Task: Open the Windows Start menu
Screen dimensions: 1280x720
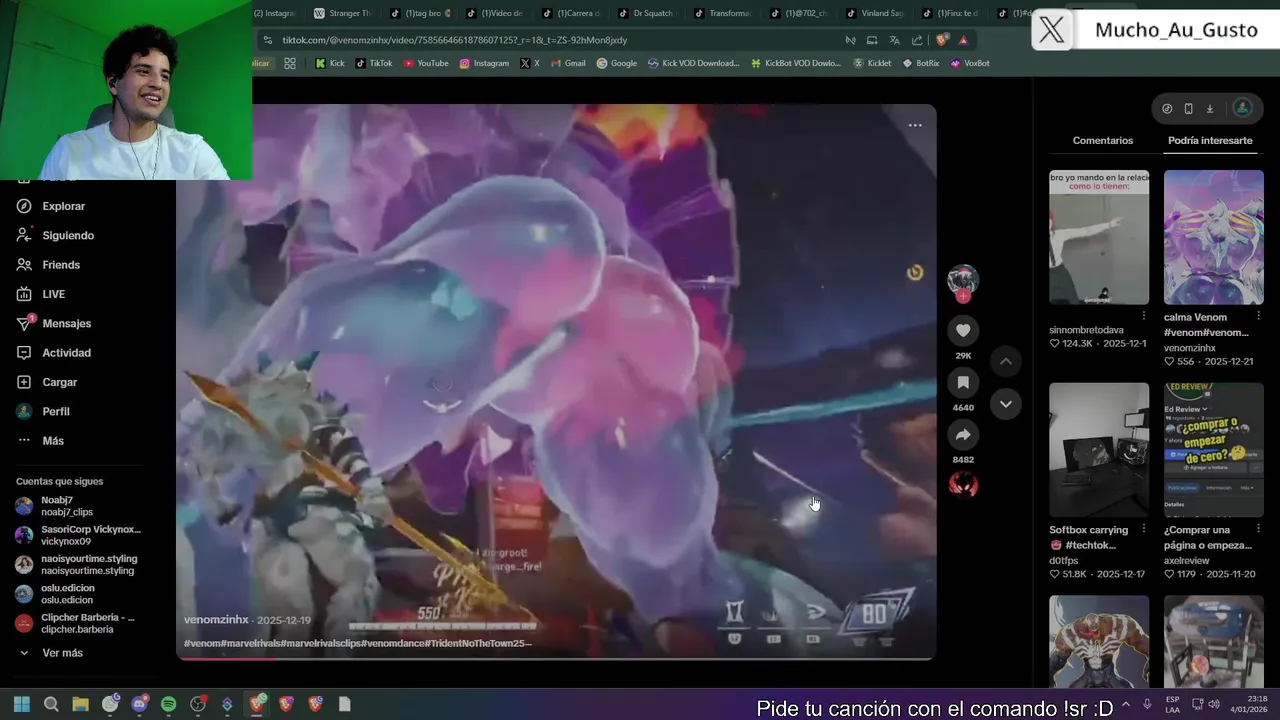Action: point(22,704)
